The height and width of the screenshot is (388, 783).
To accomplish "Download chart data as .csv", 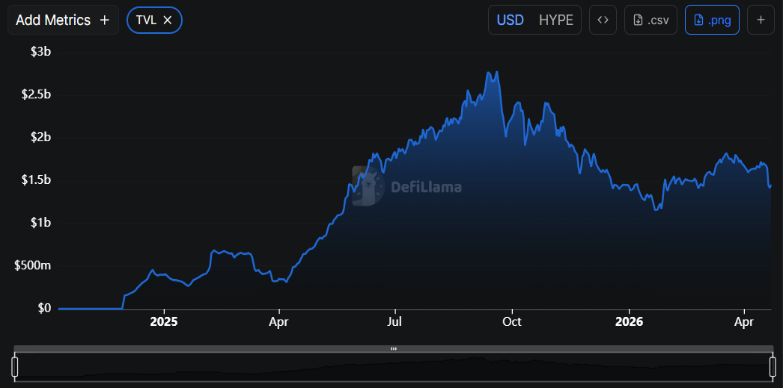I will click(651, 20).
